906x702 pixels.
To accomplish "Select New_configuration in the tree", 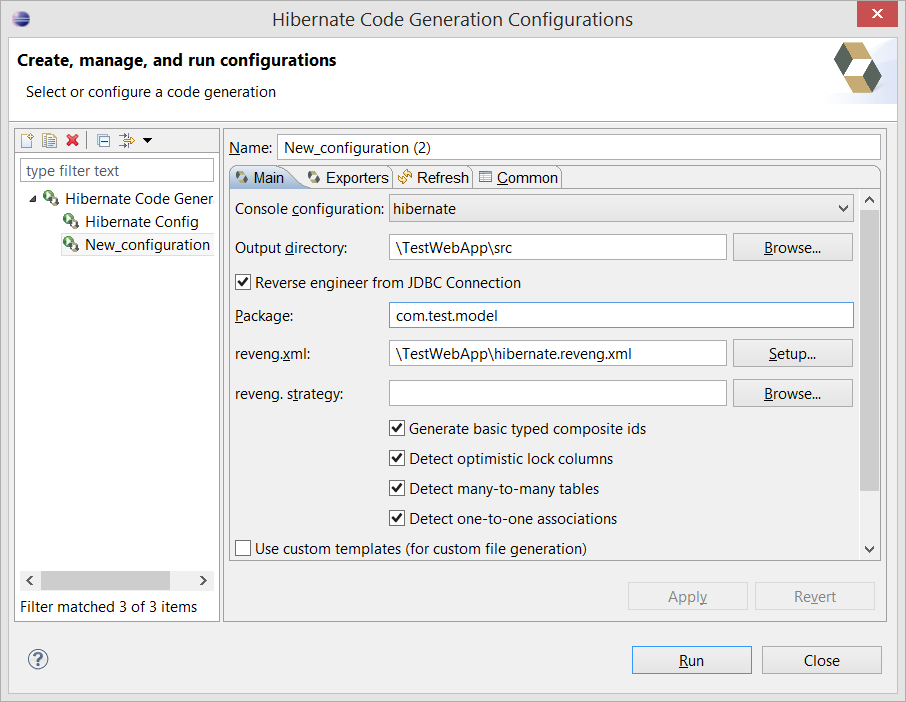I will pyautogui.click(x=147, y=245).
